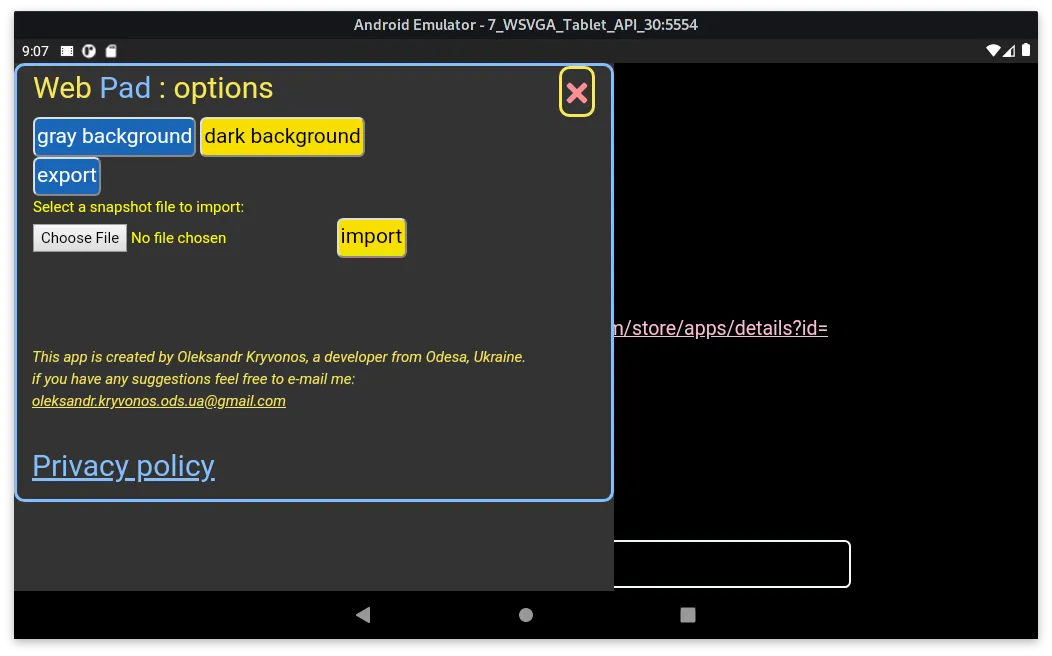Select the dark background button

click(282, 137)
